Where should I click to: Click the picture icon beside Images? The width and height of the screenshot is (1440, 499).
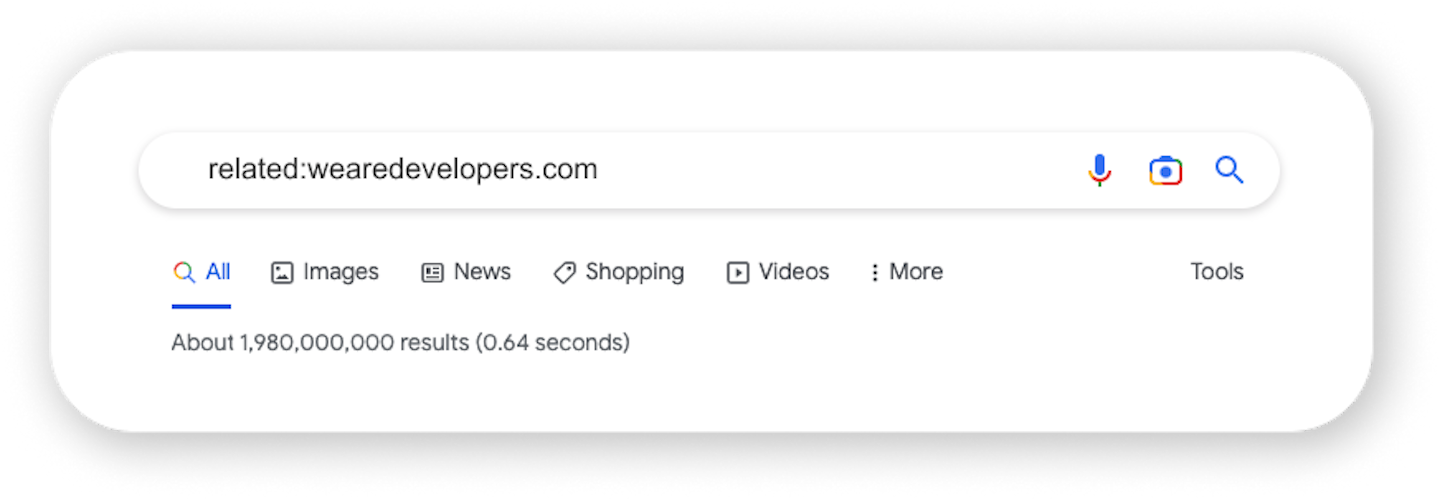pos(282,272)
